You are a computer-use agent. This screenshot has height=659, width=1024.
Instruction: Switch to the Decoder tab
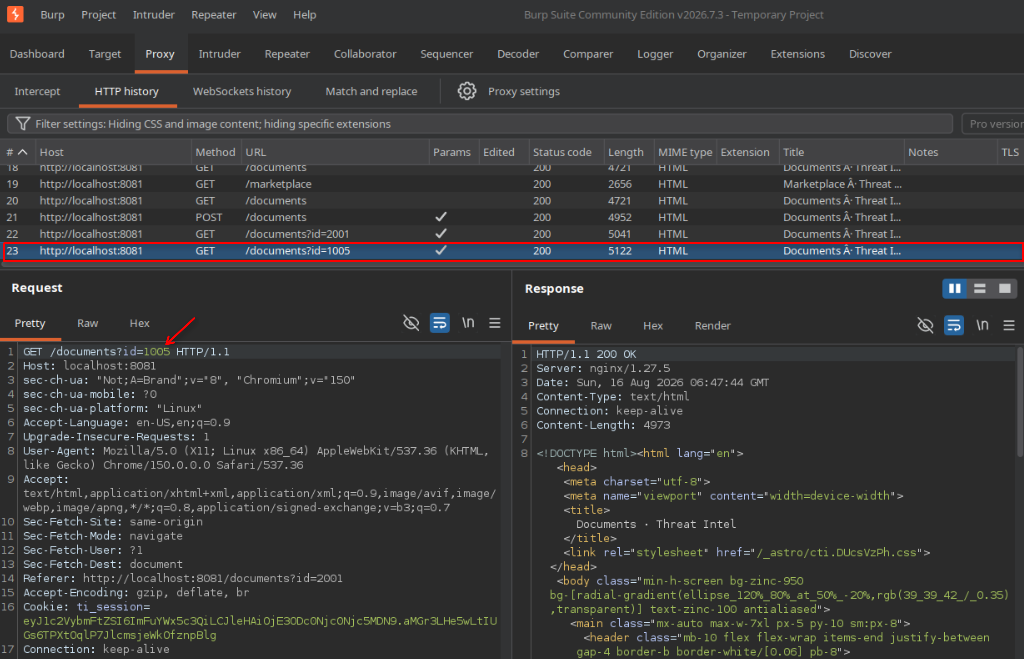click(x=518, y=54)
